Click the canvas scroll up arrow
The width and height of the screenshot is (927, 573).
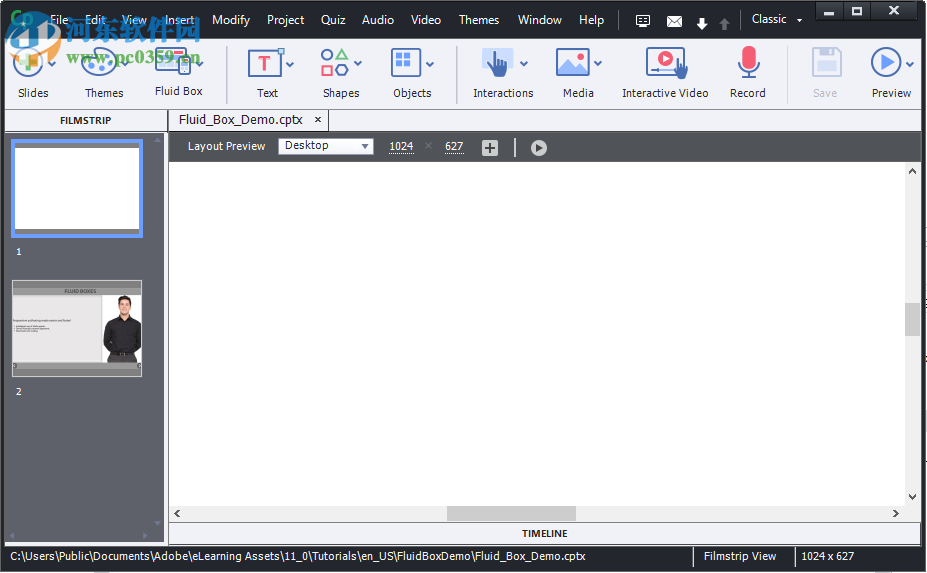click(912, 171)
